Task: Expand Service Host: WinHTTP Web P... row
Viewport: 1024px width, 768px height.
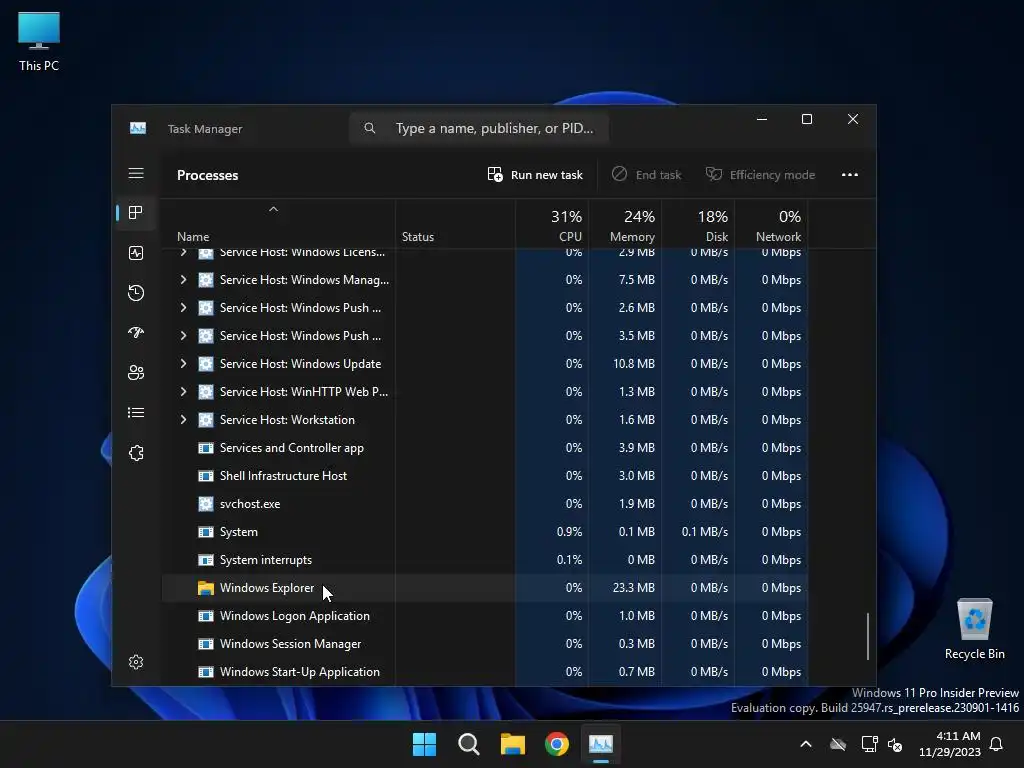Action: [x=184, y=392]
